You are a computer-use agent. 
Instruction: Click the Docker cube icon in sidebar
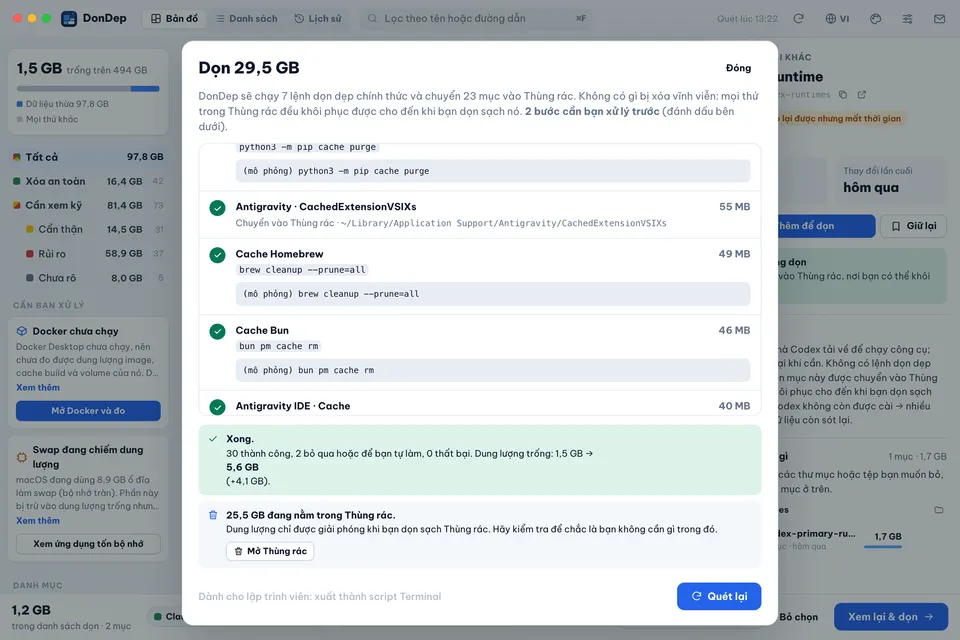click(22, 331)
